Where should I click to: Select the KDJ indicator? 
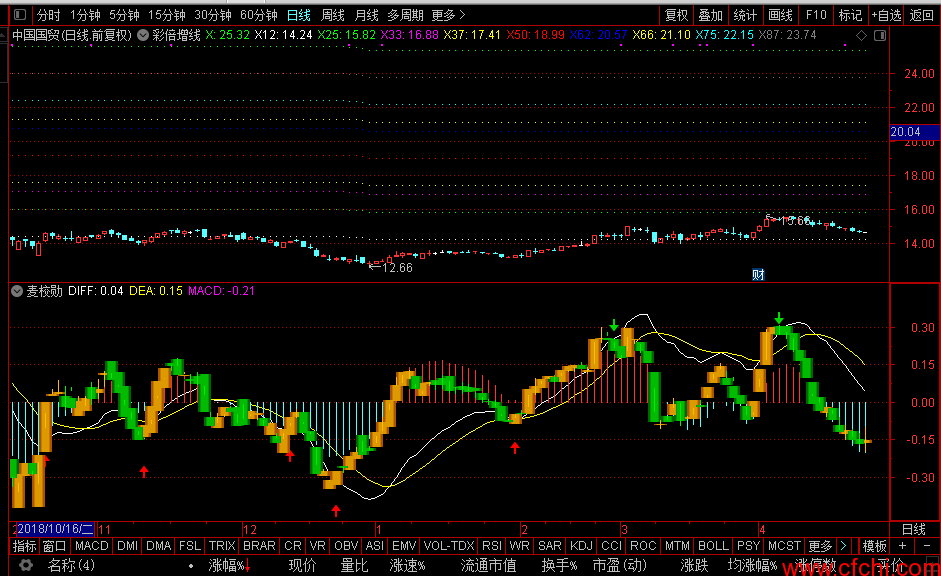click(x=581, y=546)
